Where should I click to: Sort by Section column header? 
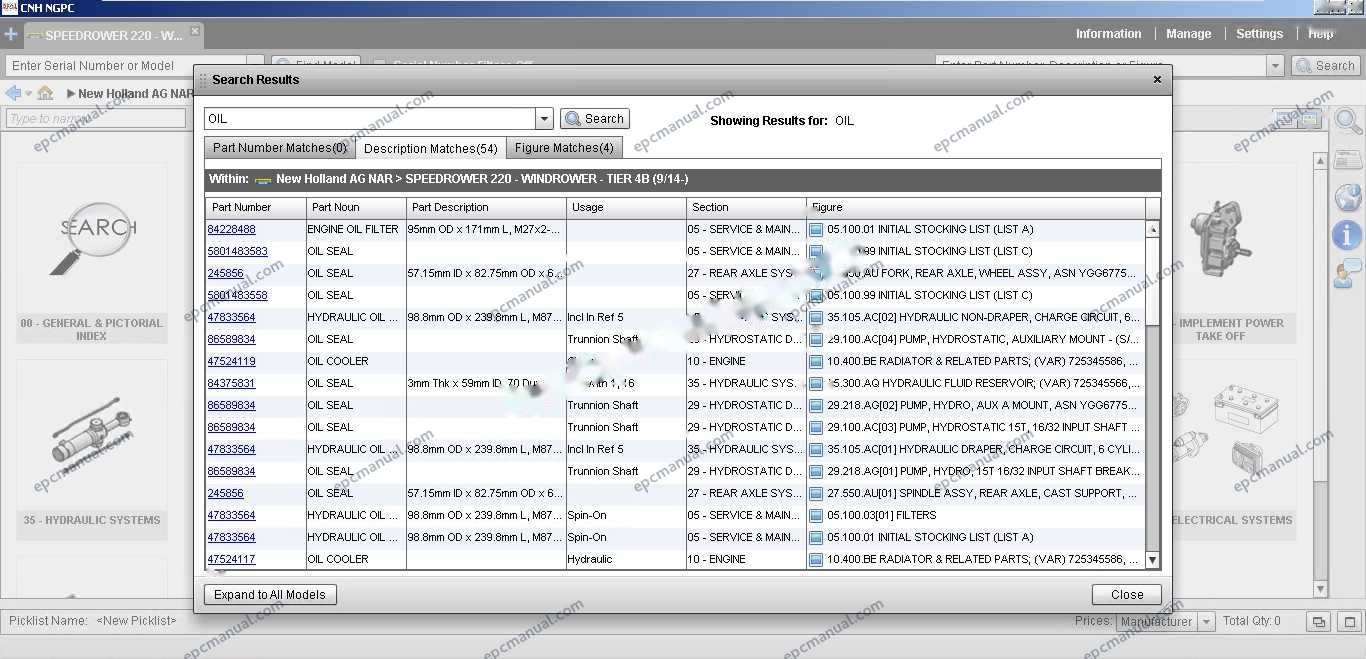746,208
